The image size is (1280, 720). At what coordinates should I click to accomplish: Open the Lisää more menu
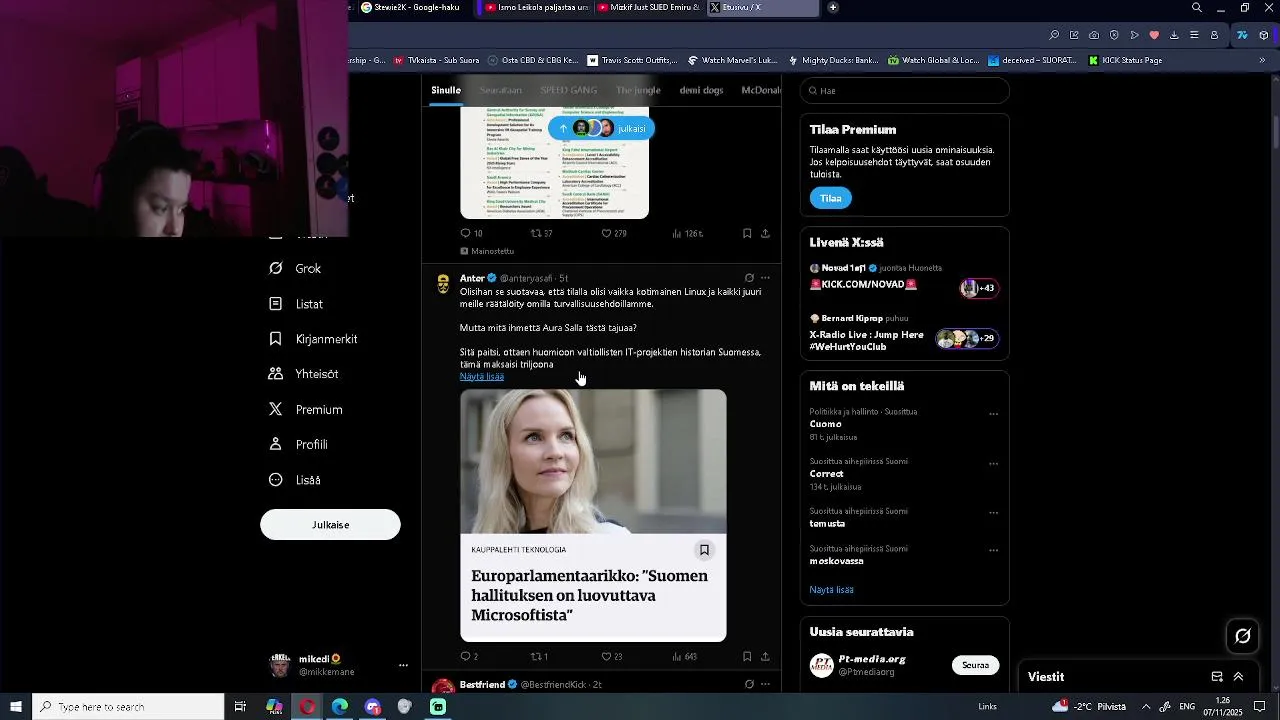pyautogui.click(x=294, y=480)
